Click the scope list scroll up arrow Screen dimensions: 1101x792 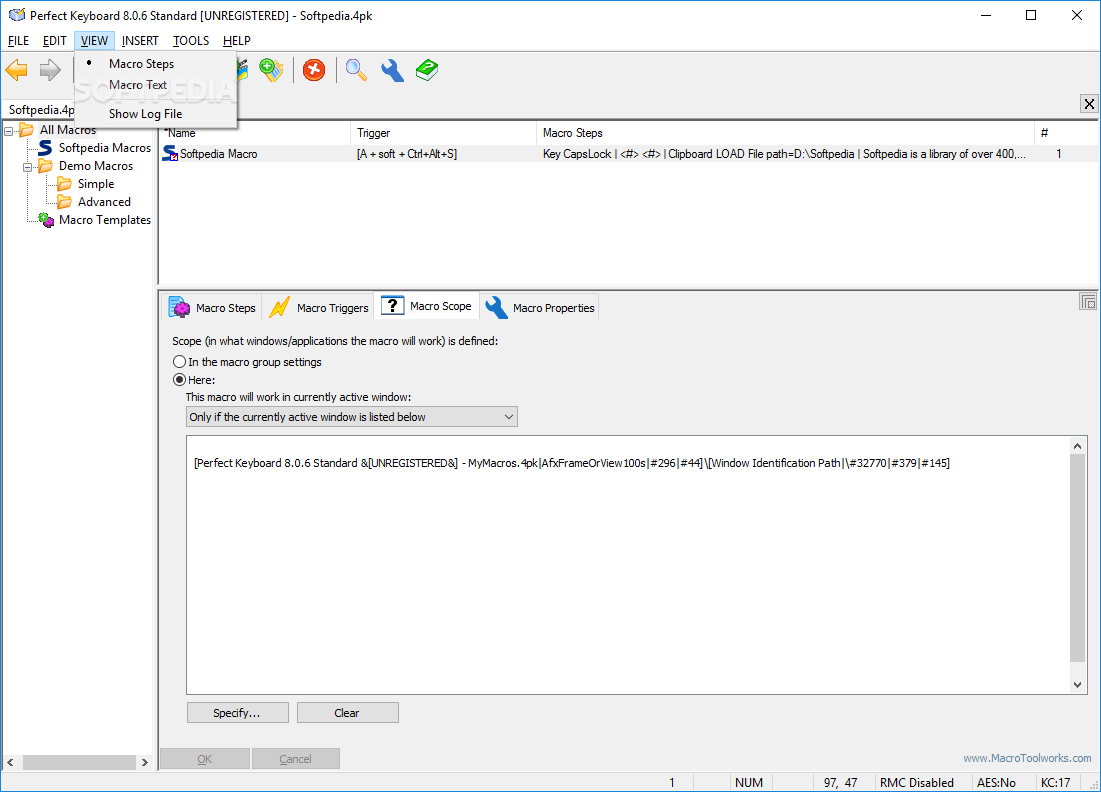(x=1078, y=445)
